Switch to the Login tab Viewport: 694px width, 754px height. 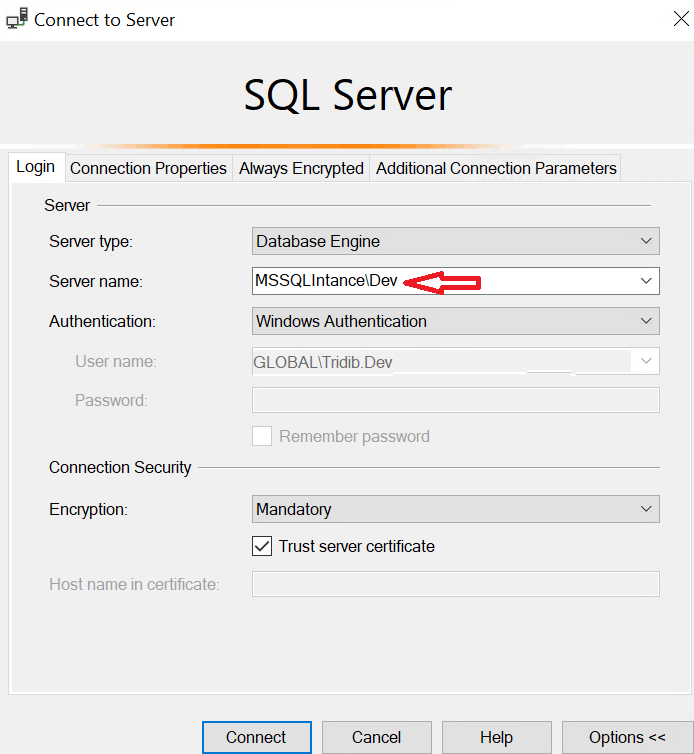coord(36,168)
